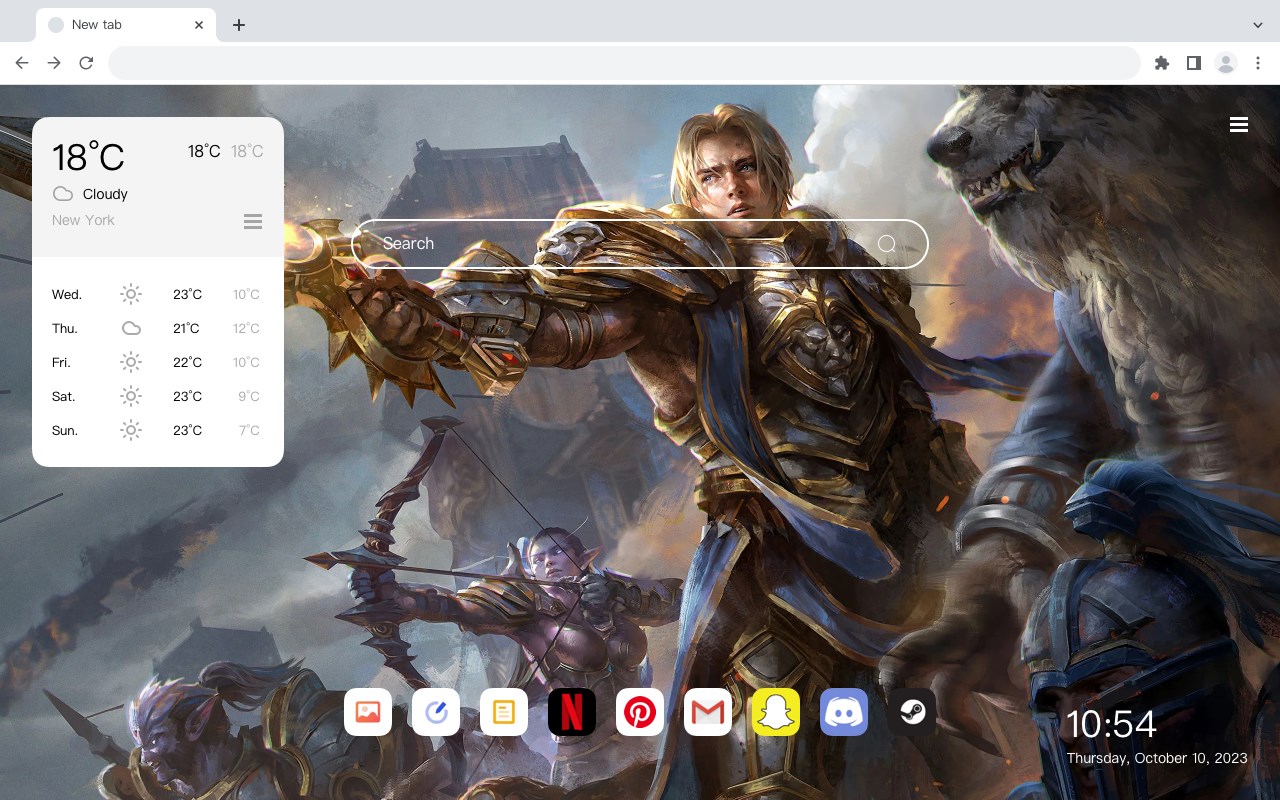1280x800 pixels.
Task: Click Sun. low temperature 7°C
Action: click(249, 430)
